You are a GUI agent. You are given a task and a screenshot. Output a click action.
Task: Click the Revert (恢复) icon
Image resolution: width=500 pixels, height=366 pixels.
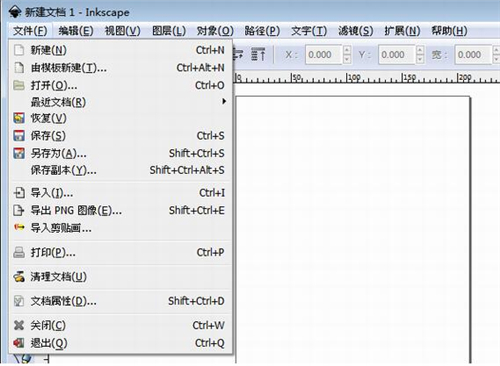[19, 118]
